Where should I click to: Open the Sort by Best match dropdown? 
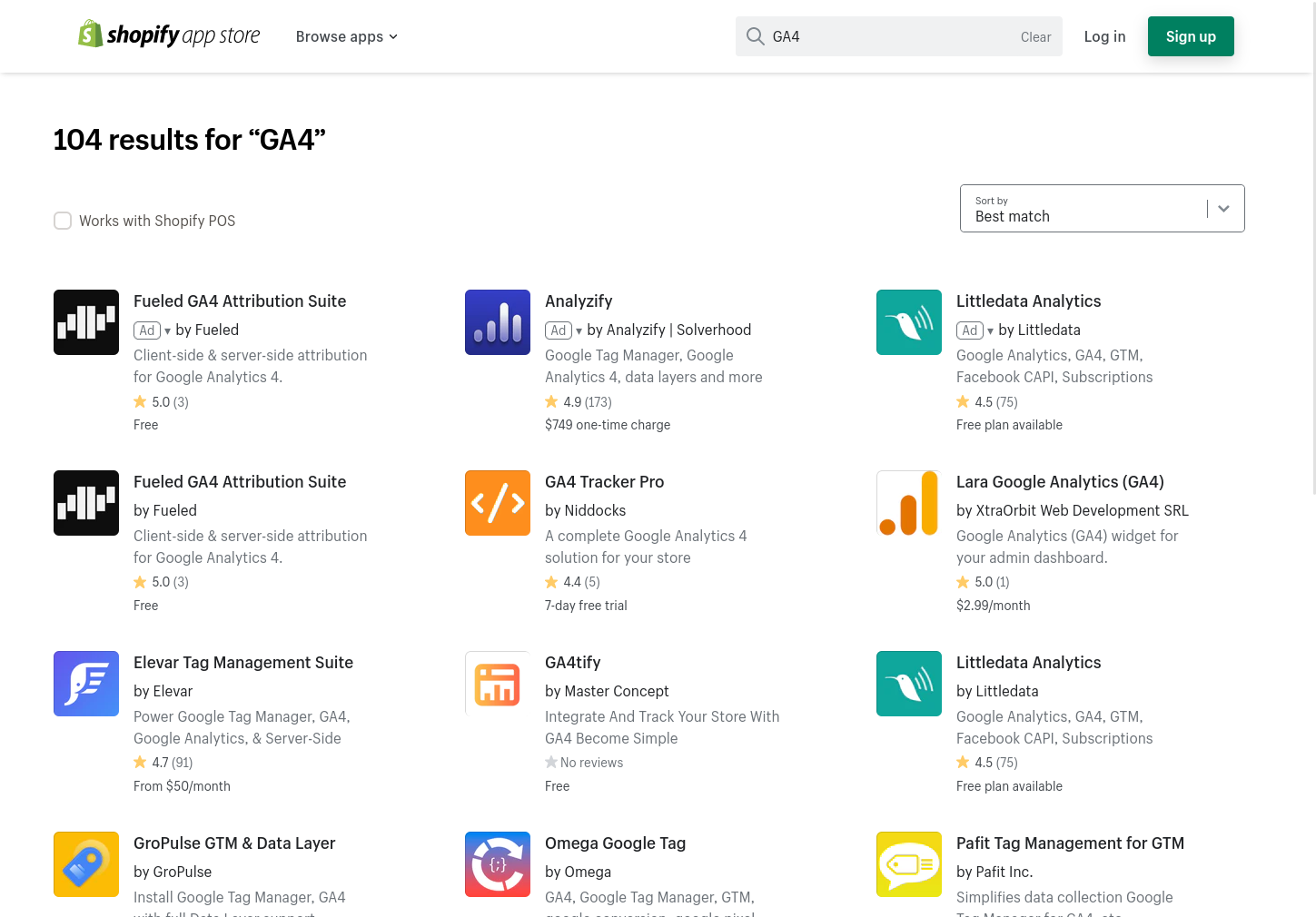[1102, 209]
